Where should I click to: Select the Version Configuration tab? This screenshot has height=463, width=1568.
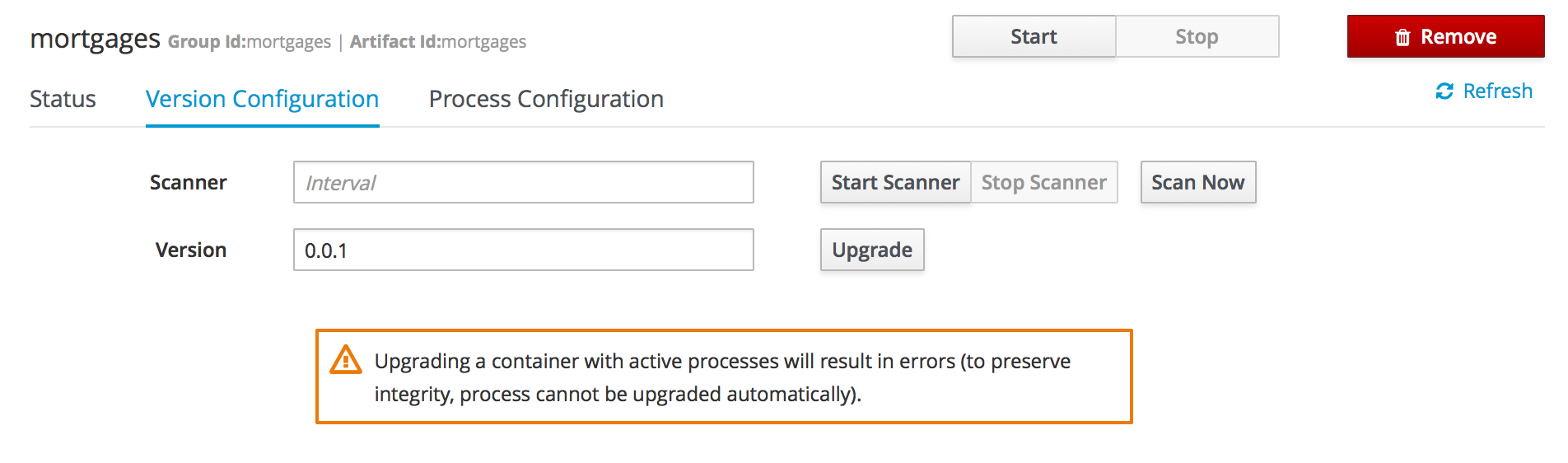[262, 99]
